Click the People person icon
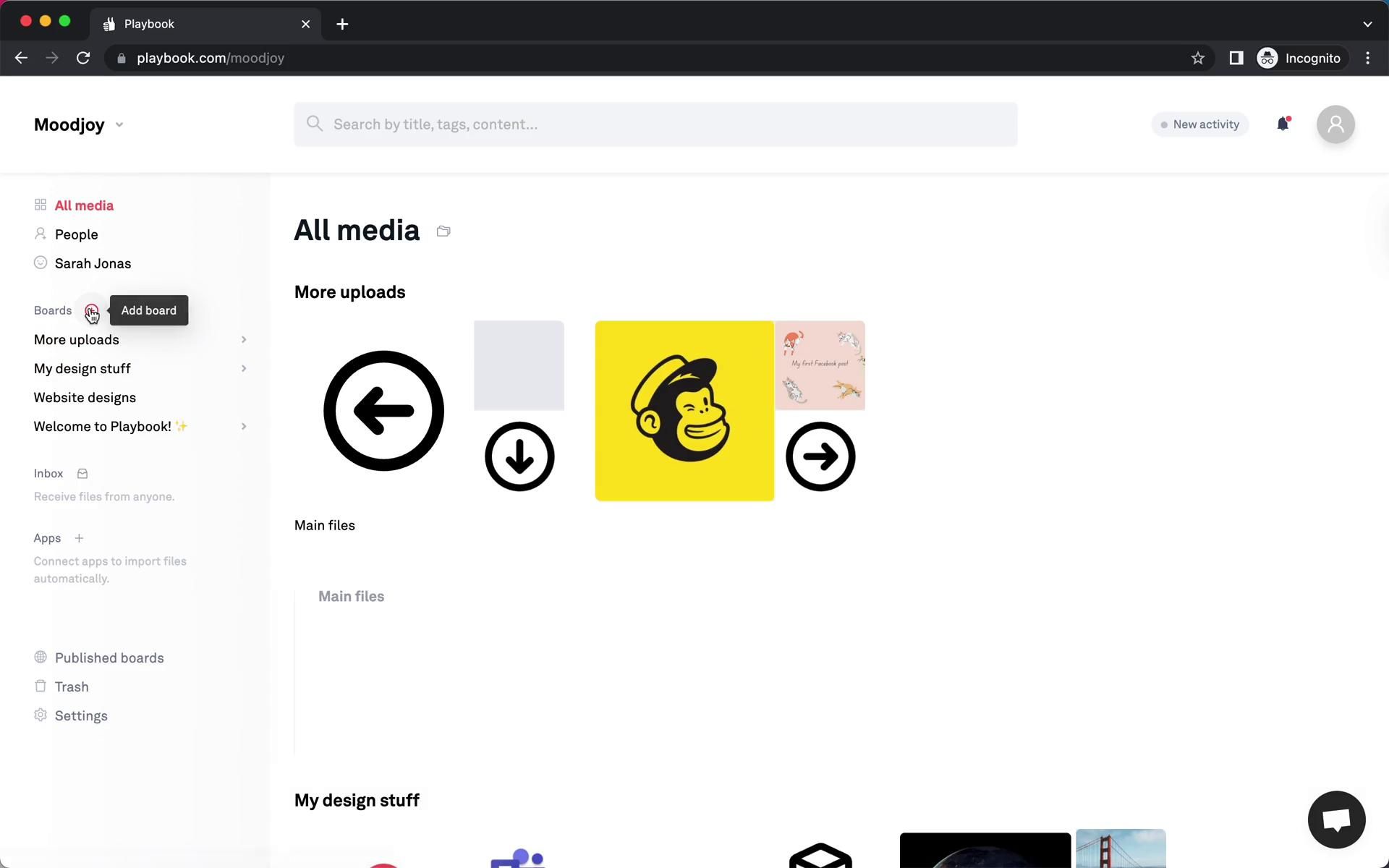Image resolution: width=1389 pixels, height=868 pixels. point(41,234)
